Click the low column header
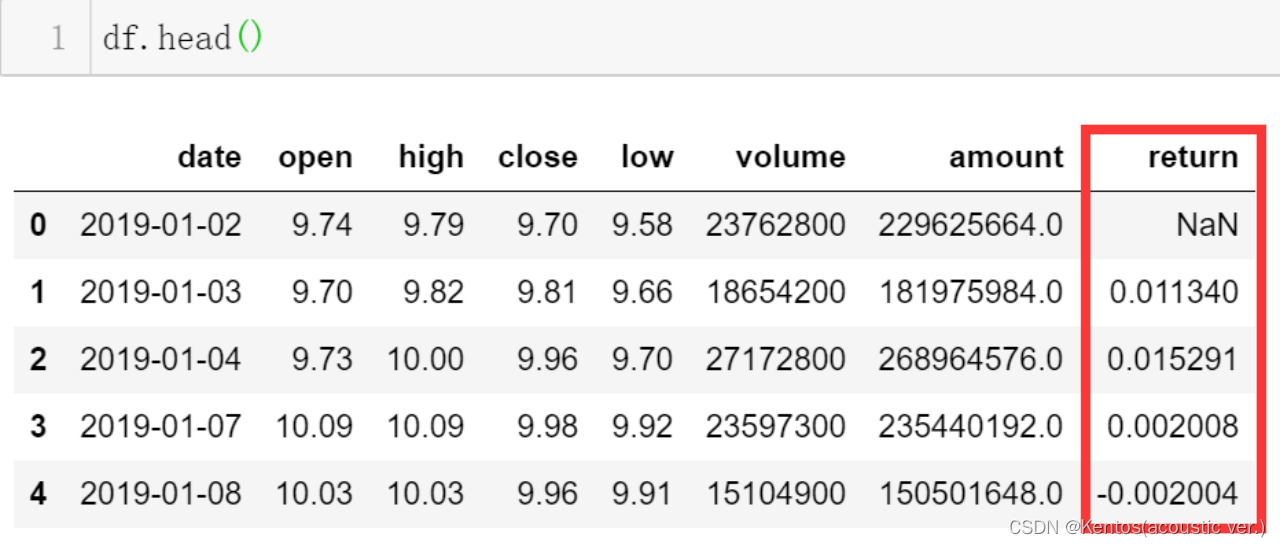This screenshot has width=1280, height=547. click(x=647, y=157)
